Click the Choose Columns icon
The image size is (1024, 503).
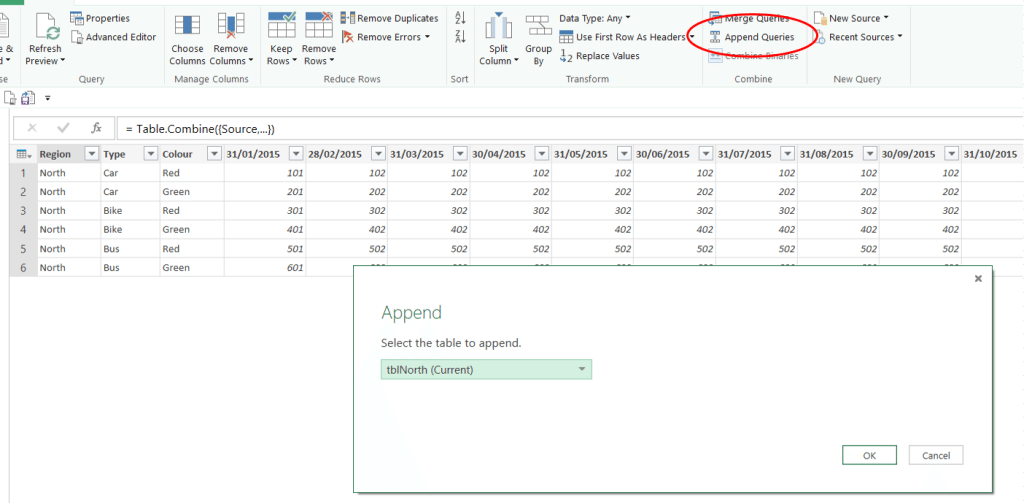(187, 26)
